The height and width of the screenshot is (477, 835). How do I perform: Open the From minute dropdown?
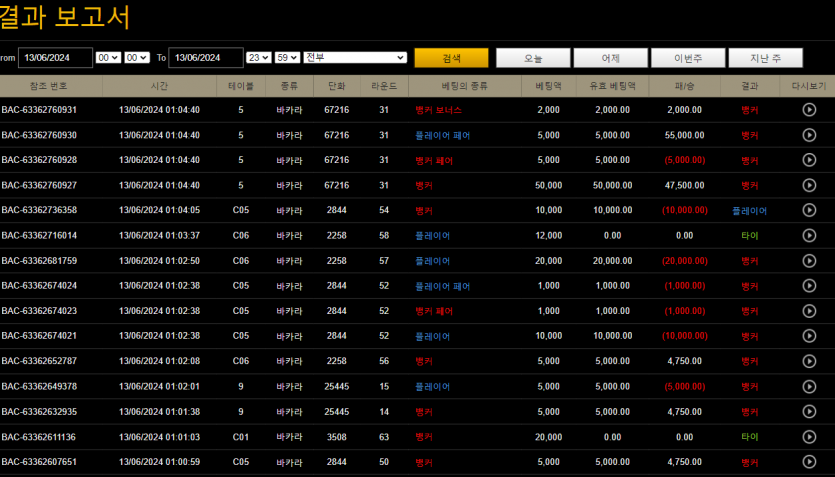(x=137, y=57)
